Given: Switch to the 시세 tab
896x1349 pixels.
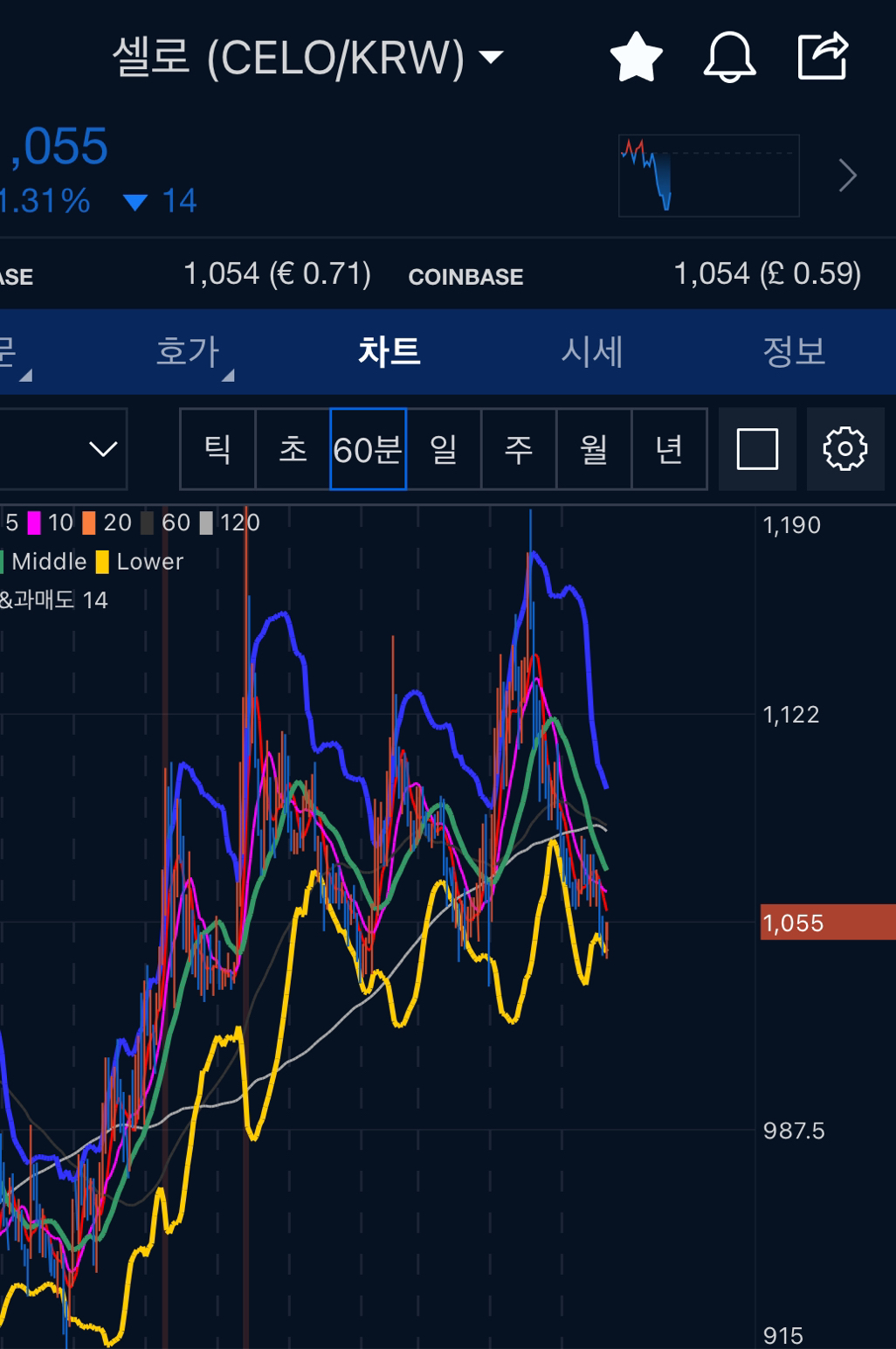Looking at the screenshot, I should pos(591,352).
